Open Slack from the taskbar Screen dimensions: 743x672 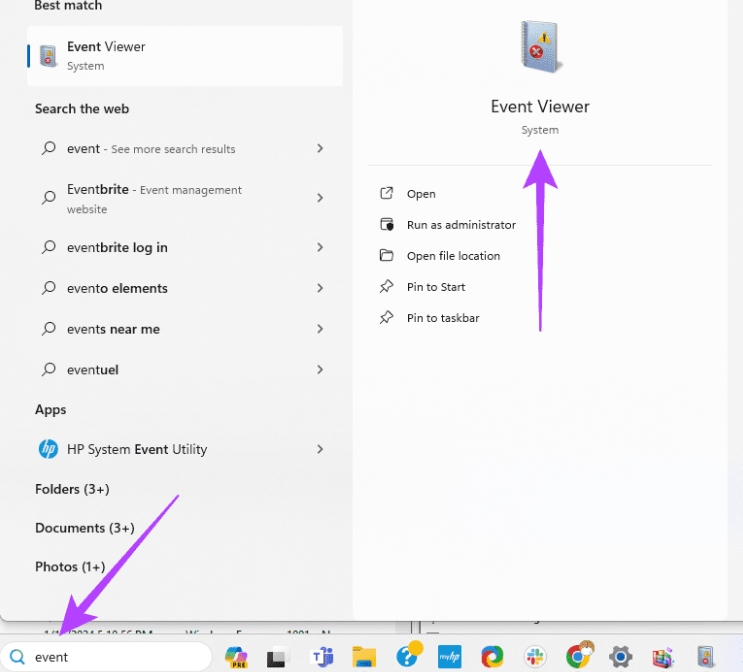535,657
